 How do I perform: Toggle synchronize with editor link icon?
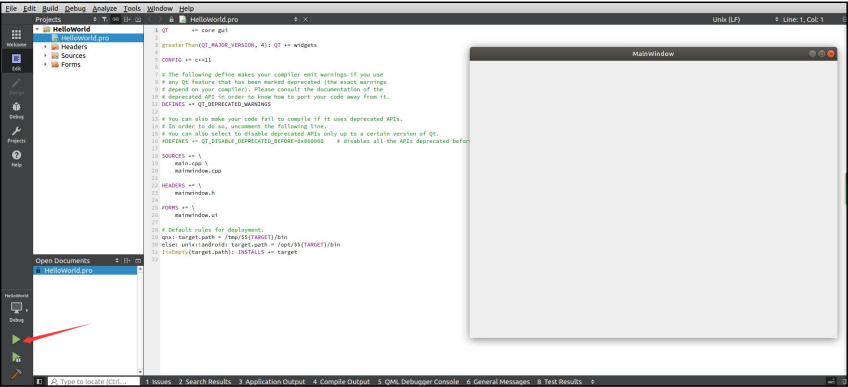(x=116, y=19)
